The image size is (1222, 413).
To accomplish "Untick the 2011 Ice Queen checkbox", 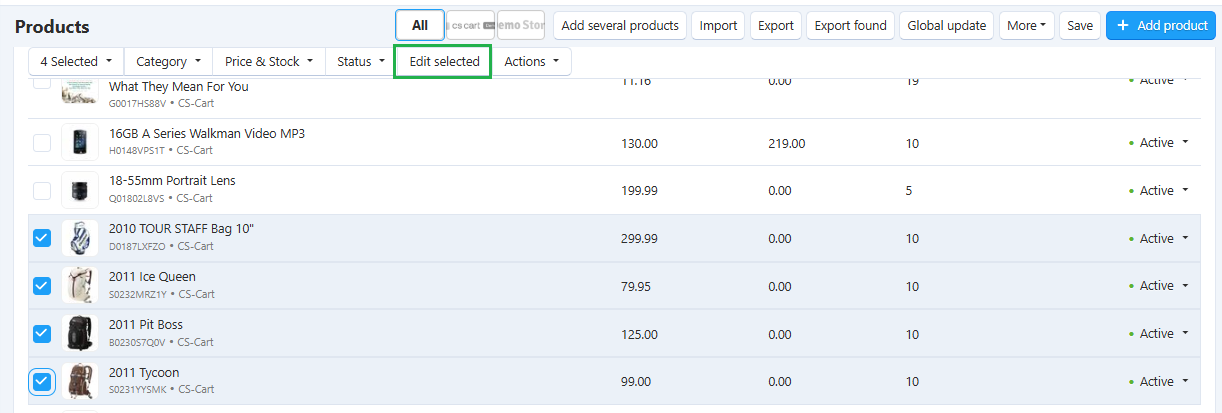I will point(42,286).
